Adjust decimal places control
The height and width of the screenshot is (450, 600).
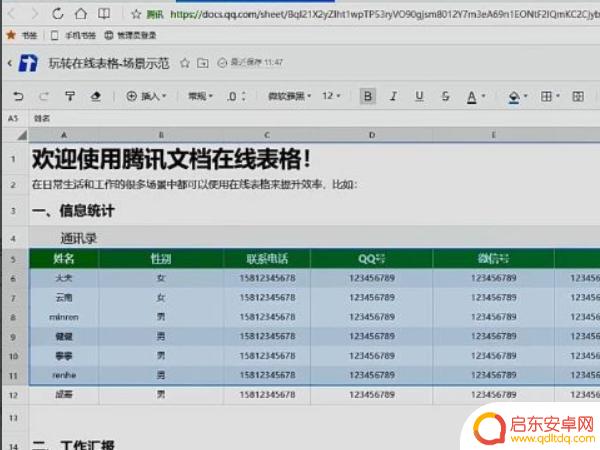tap(236, 96)
